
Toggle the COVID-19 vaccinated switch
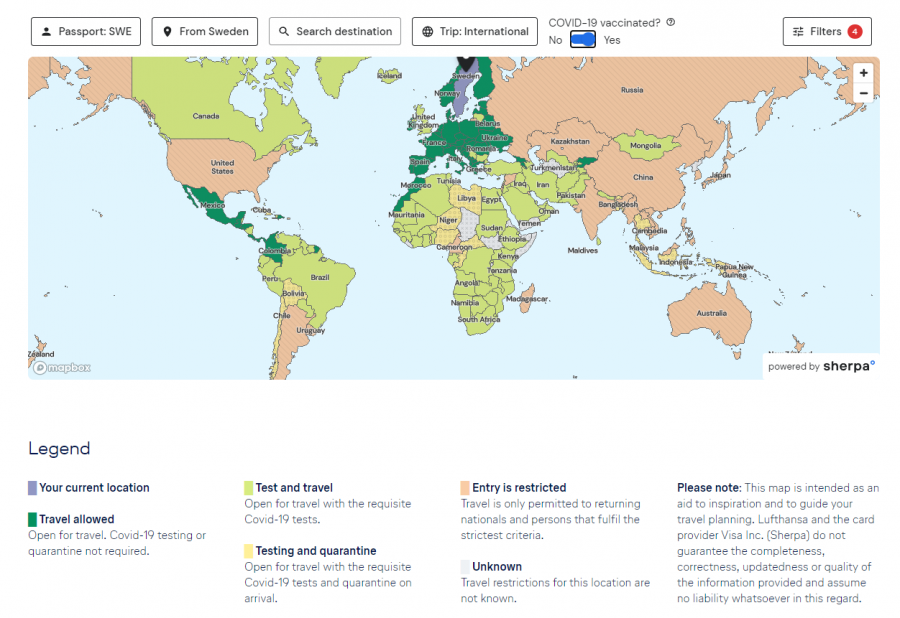(583, 40)
